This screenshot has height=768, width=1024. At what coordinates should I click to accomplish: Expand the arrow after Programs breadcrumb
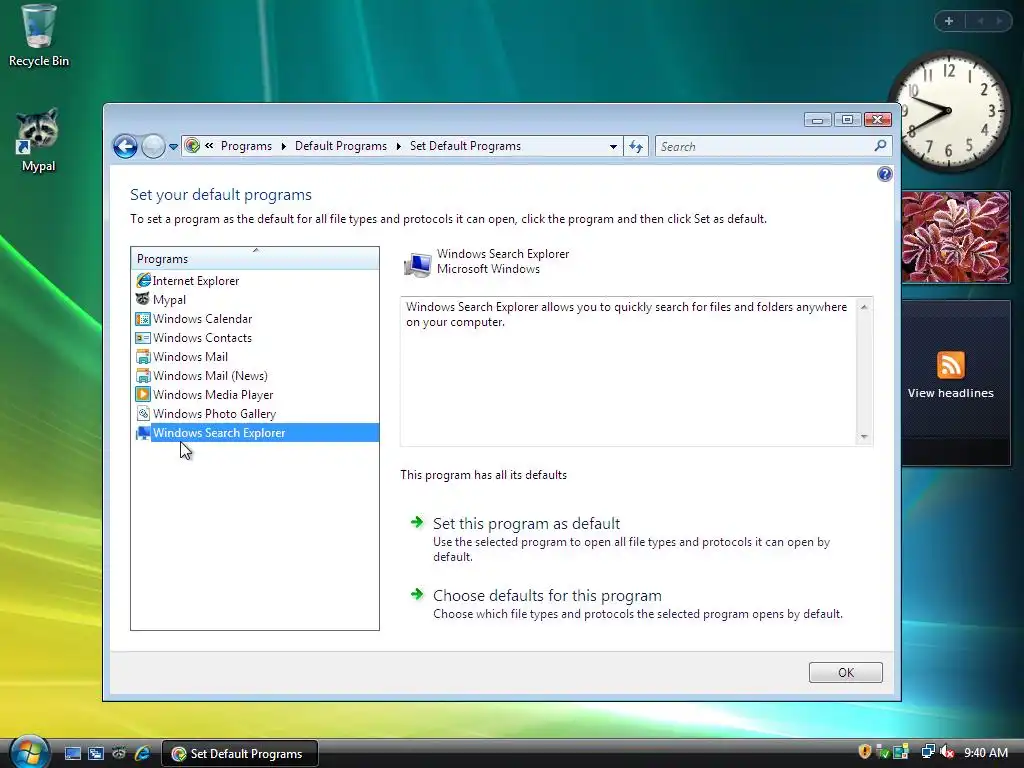[x=283, y=146]
